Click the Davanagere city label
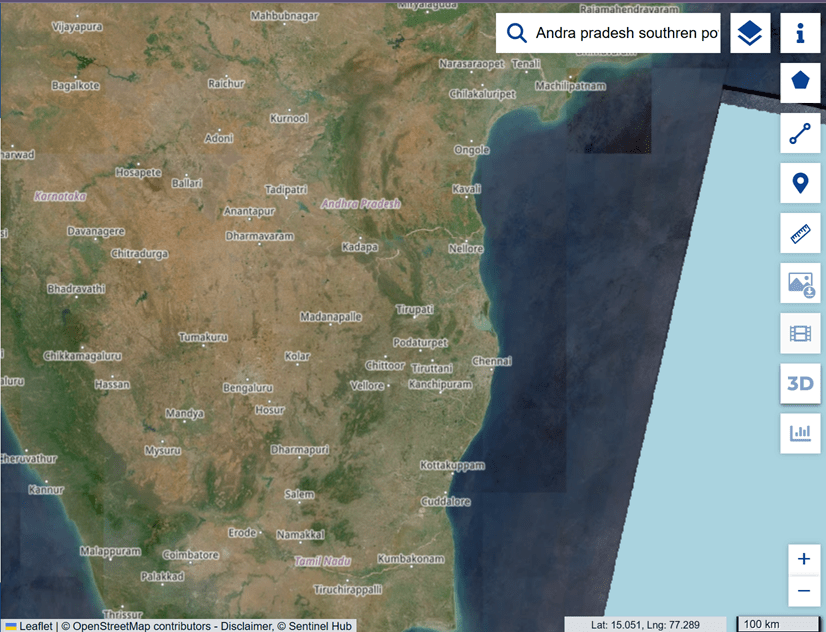 point(96,231)
